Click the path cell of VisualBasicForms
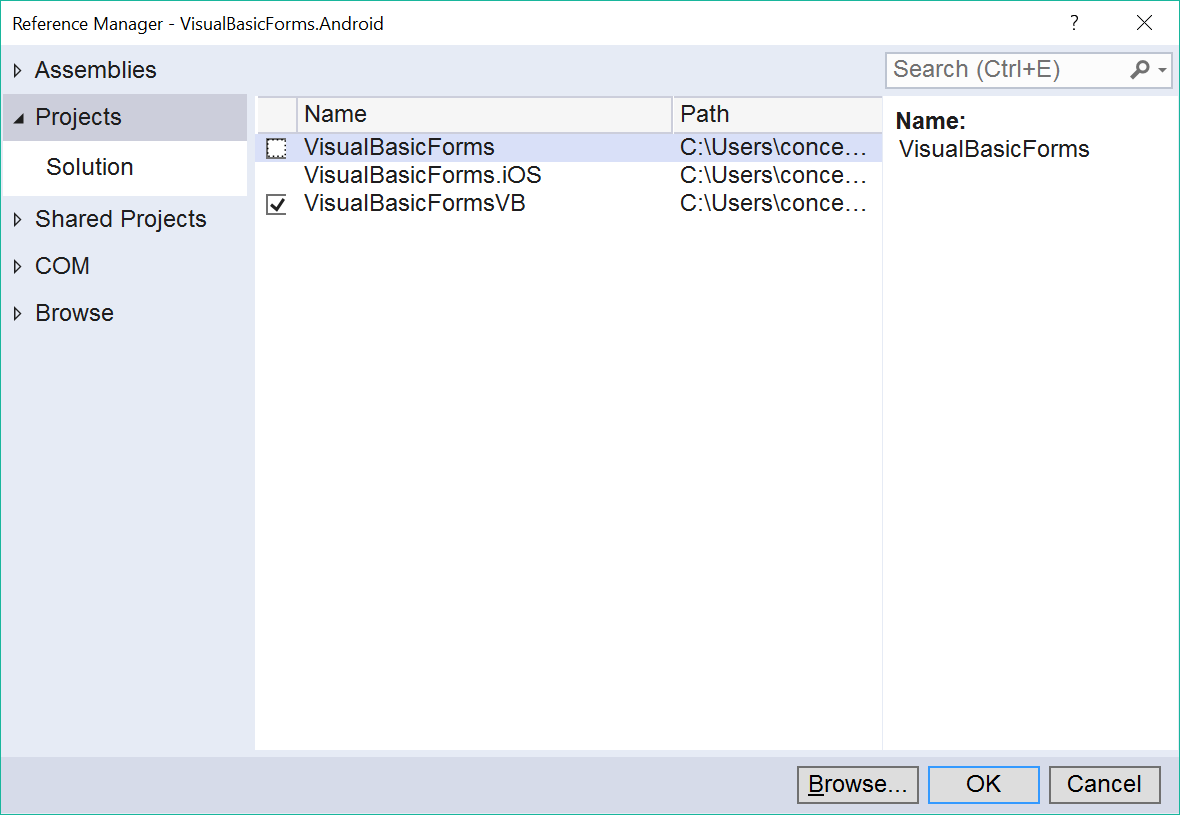This screenshot has width=1180, height=815. click(x=773, y=147)
